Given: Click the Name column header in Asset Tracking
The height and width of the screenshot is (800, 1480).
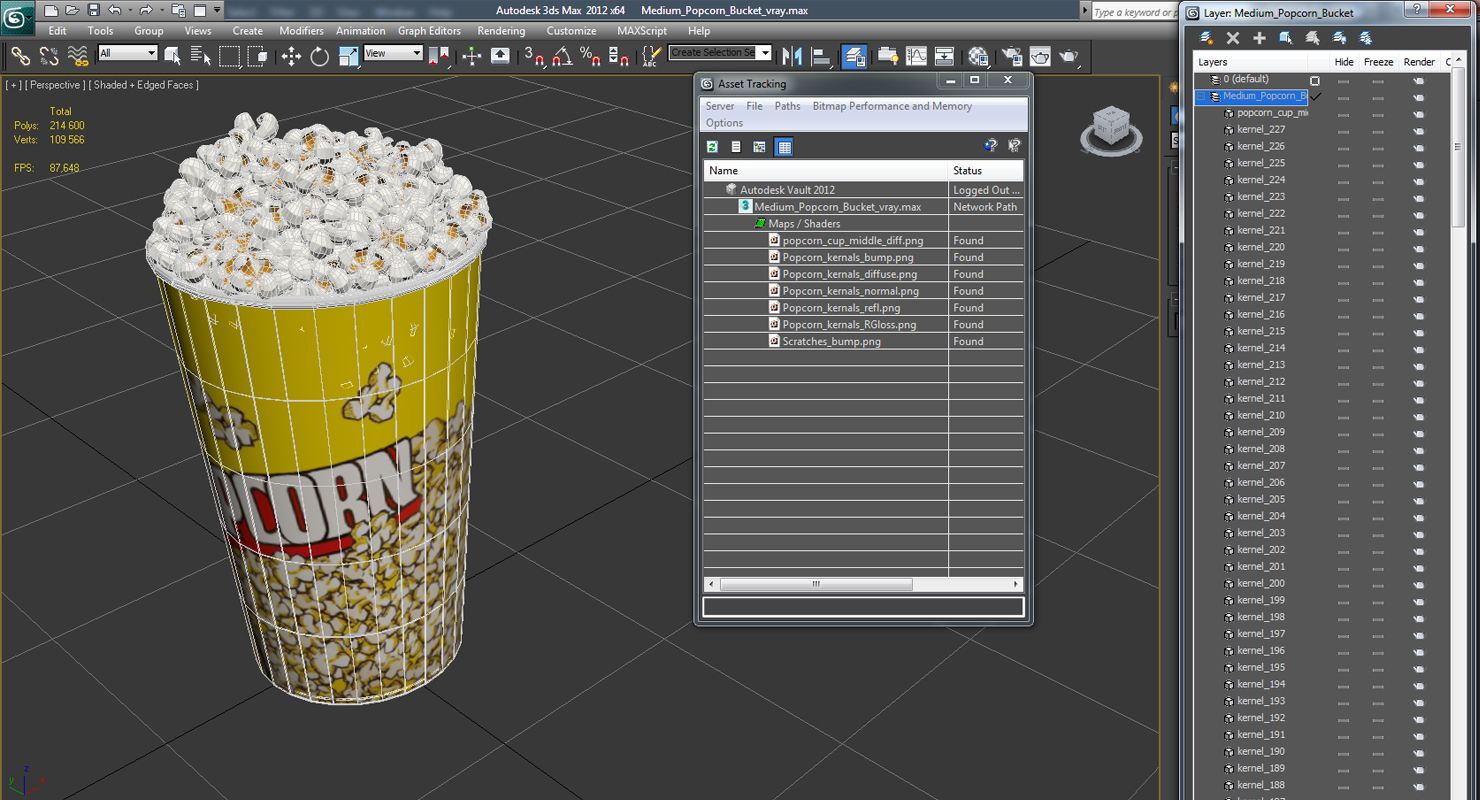Looking at the screenshot, I should [x=825, y=171].
